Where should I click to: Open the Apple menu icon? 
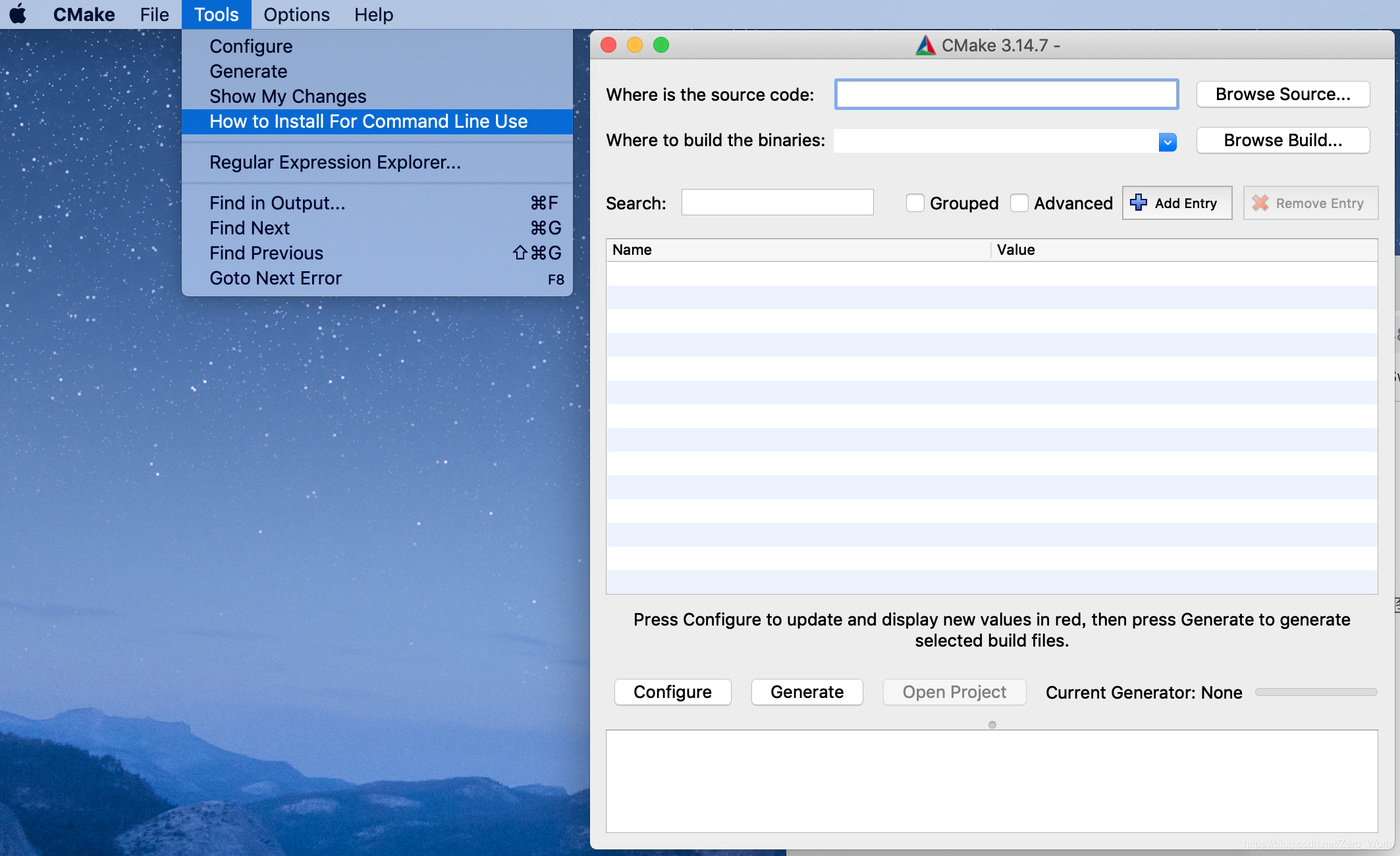pos(18,14)
